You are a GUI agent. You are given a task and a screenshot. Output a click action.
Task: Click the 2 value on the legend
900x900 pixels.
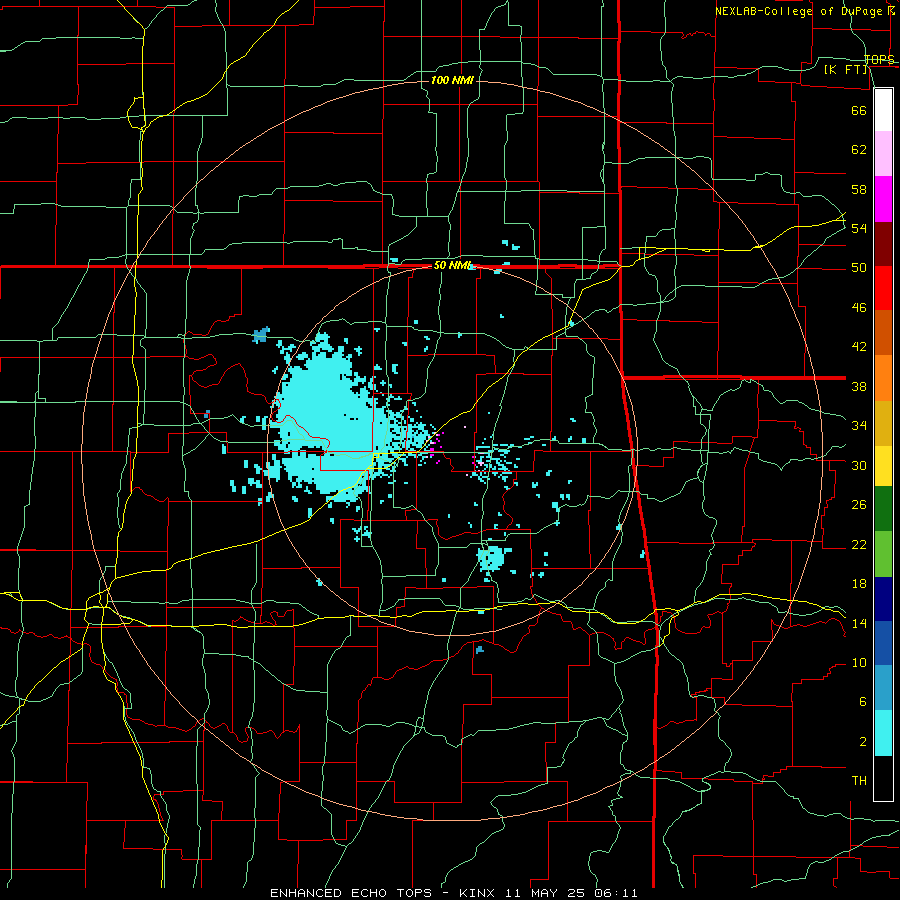coord(862,742)
